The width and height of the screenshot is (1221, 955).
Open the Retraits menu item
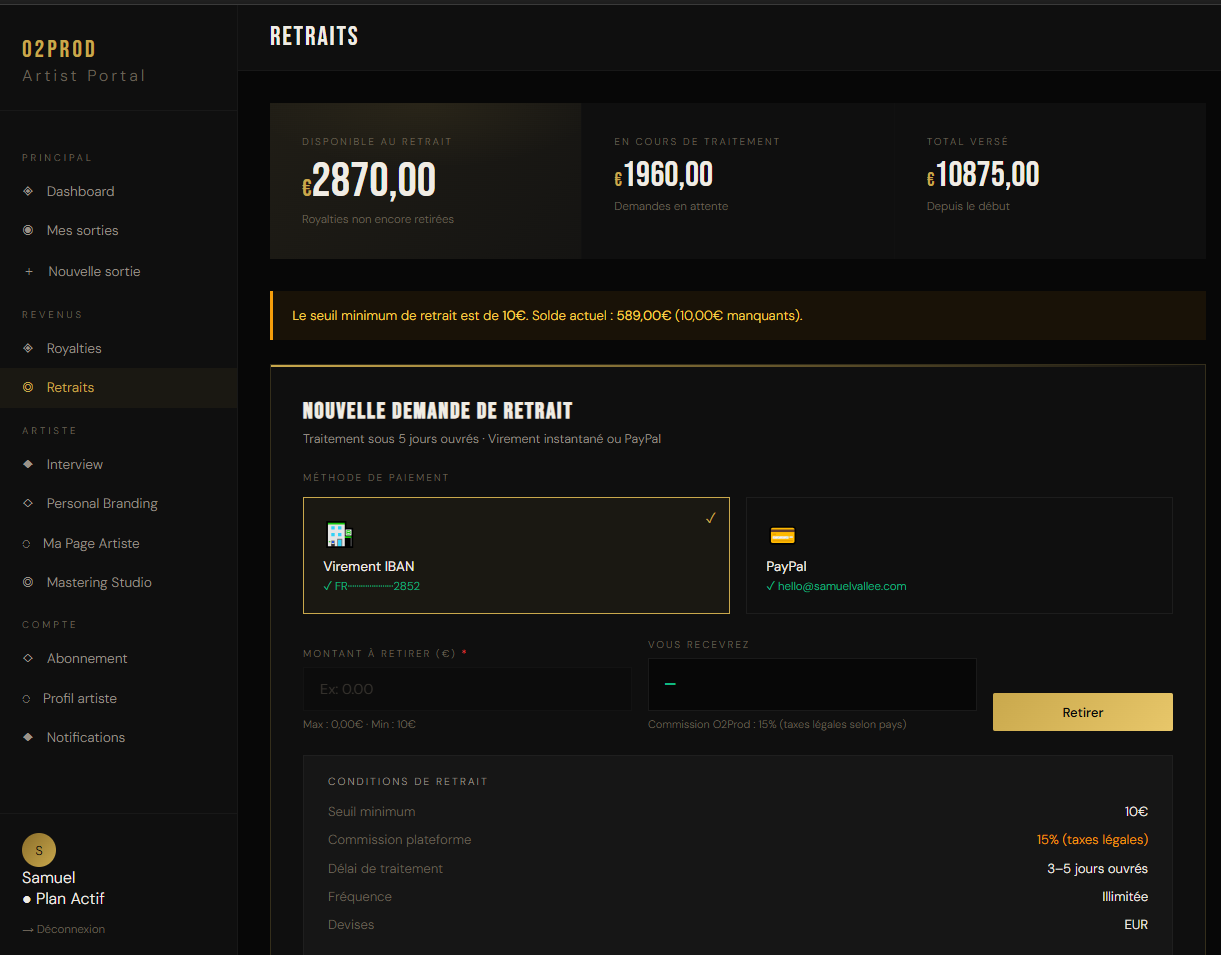118,387
